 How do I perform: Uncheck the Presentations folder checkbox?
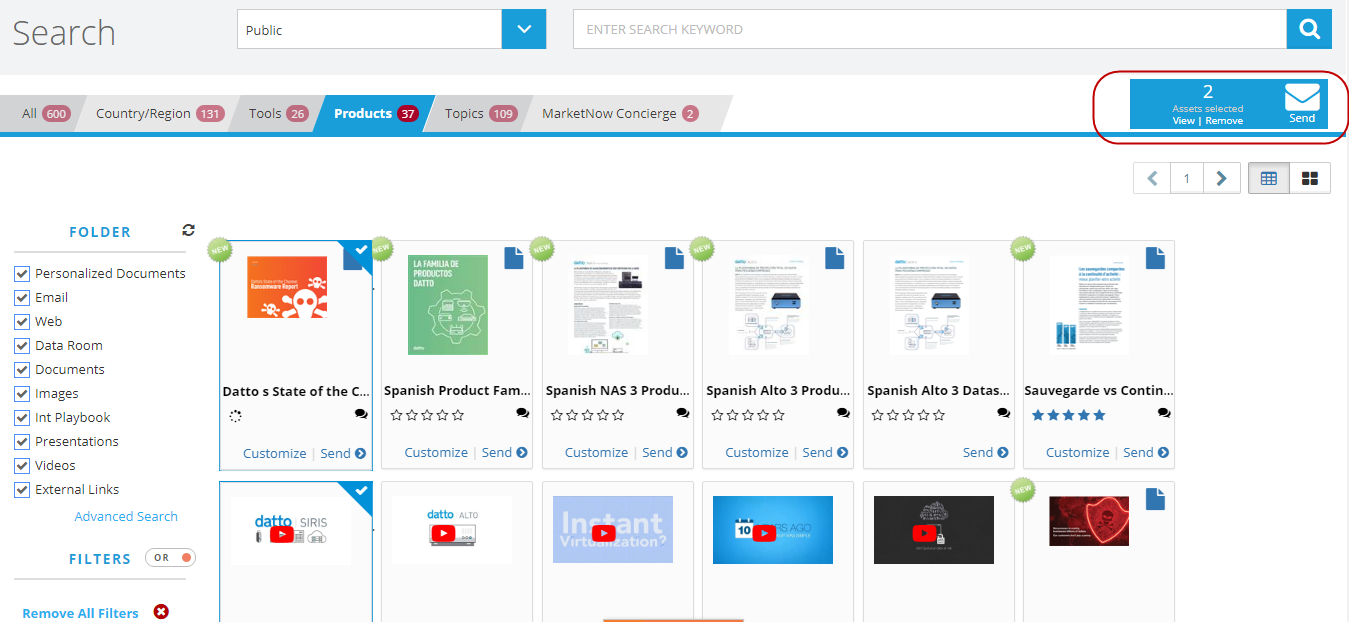tap(22, 442)
